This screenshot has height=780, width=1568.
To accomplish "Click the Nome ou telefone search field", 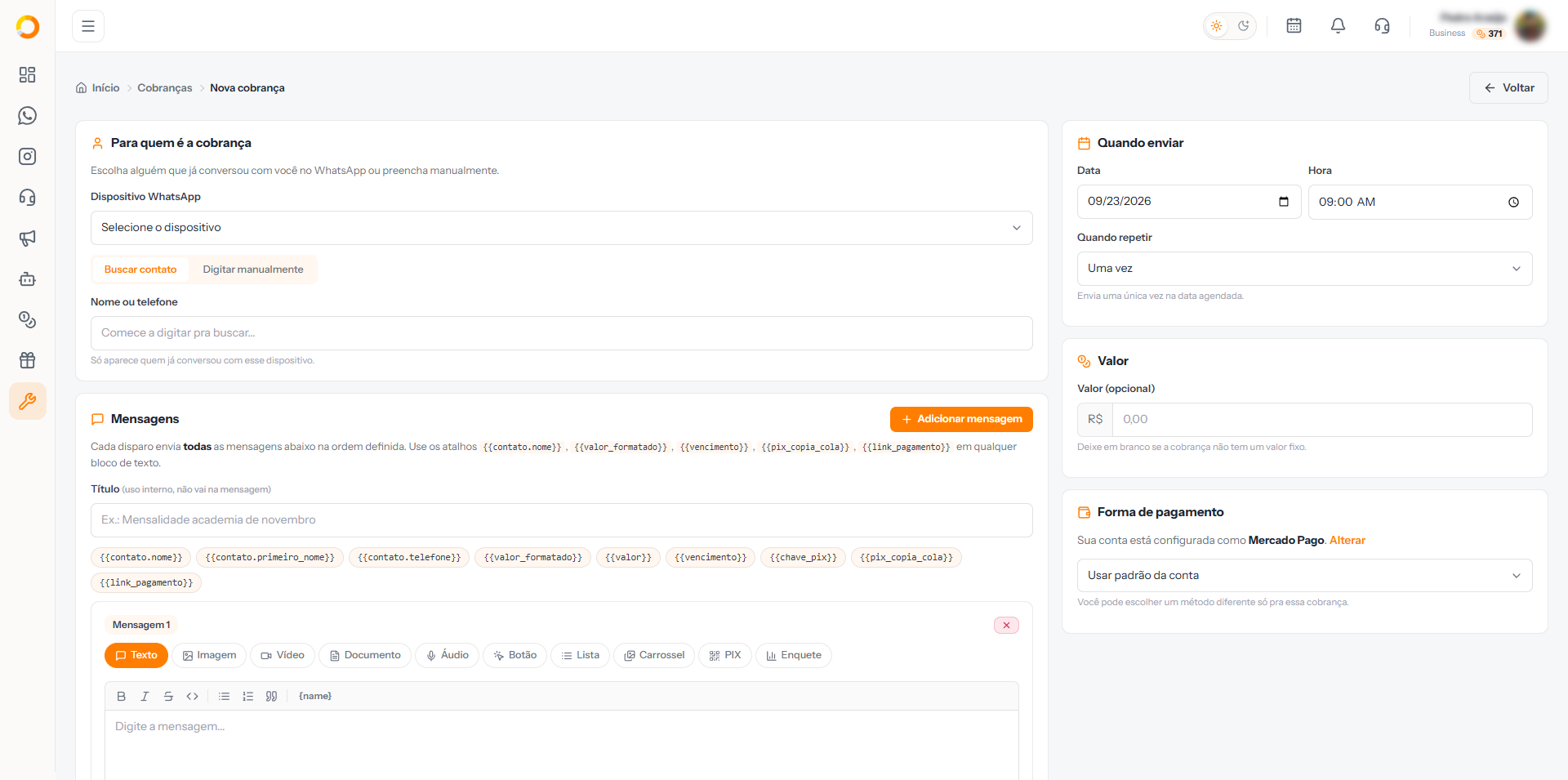I will click(561, 333).
